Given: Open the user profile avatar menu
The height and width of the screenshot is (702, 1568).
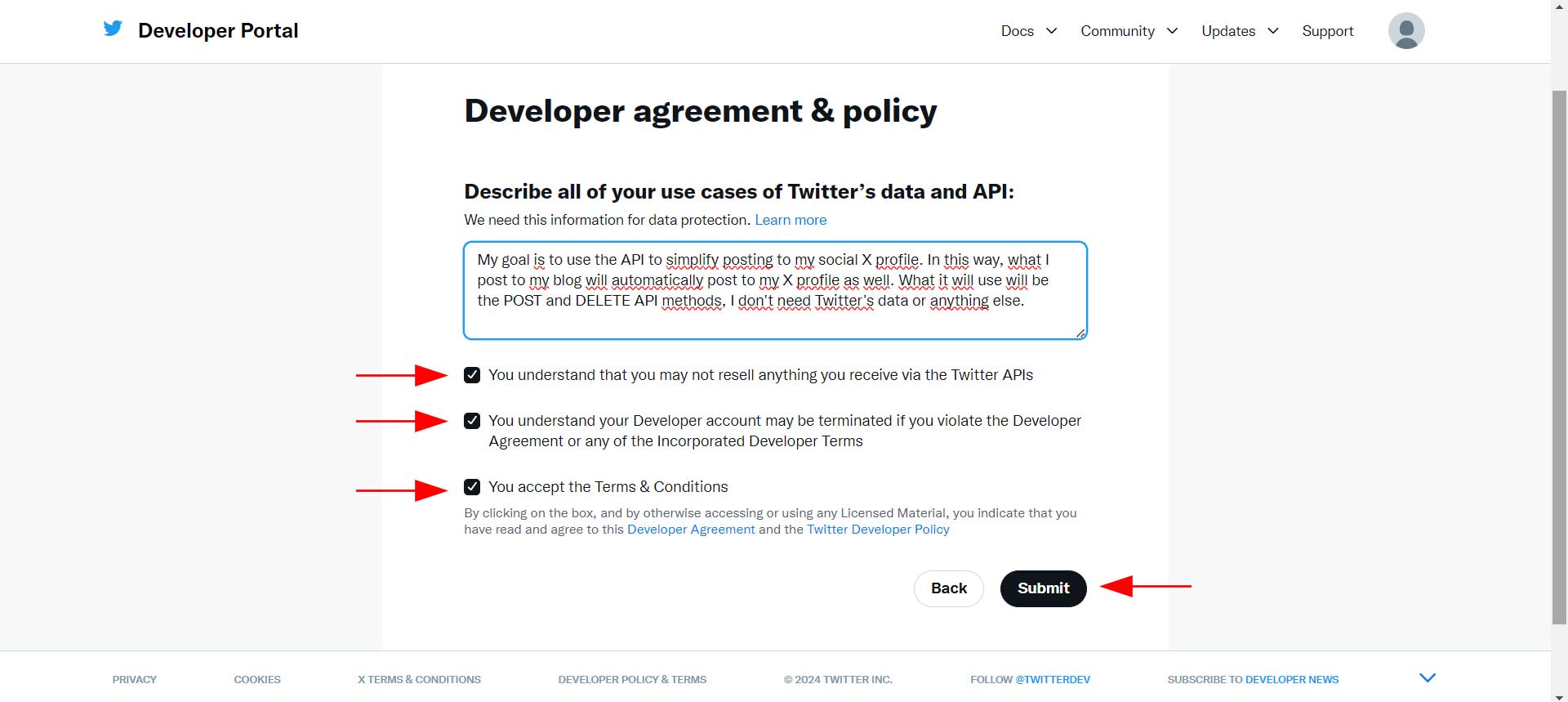Looking at the screenshot, I should pos(1405,31).
